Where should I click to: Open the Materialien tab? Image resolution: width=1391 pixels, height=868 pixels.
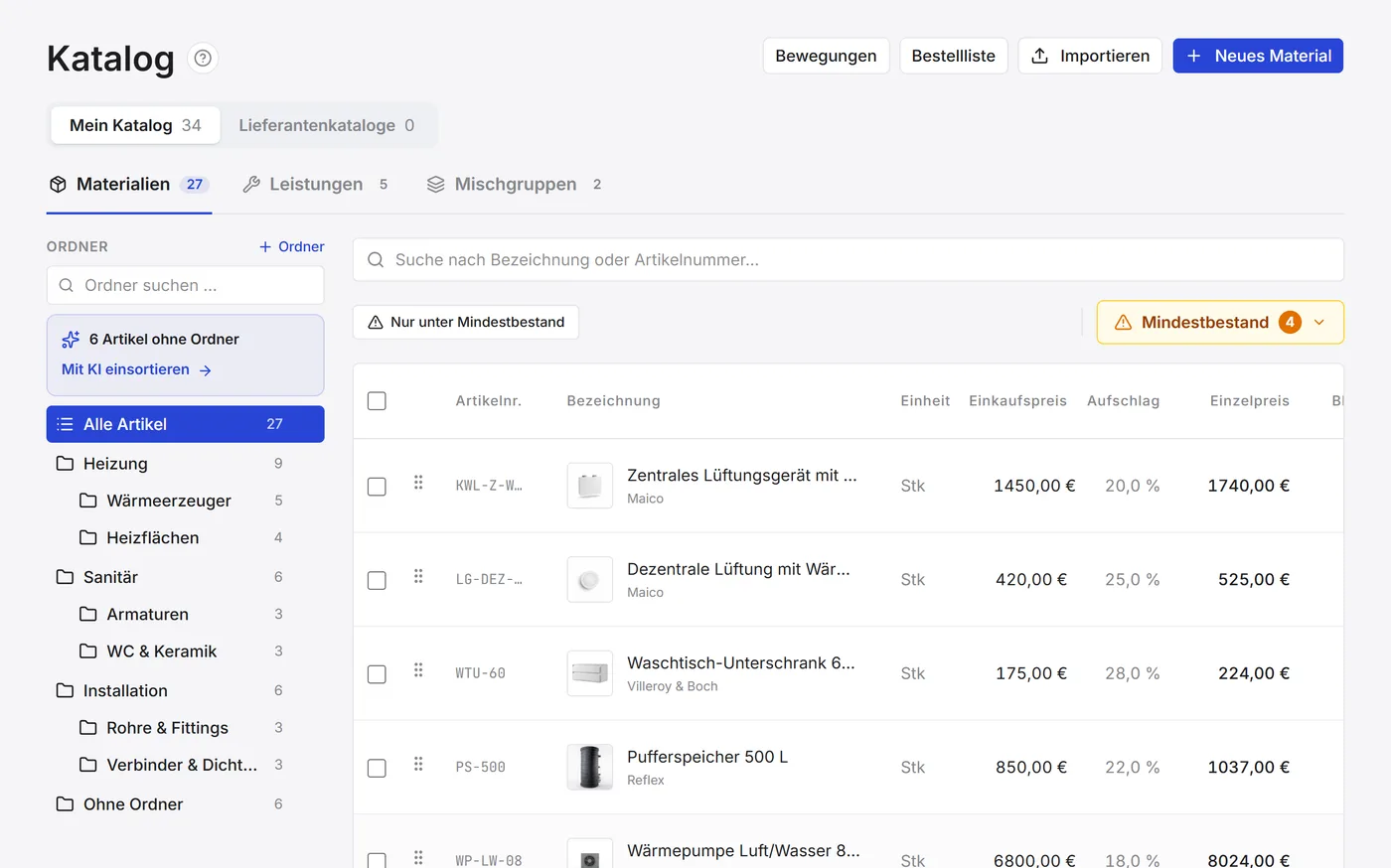click(129, 185)
